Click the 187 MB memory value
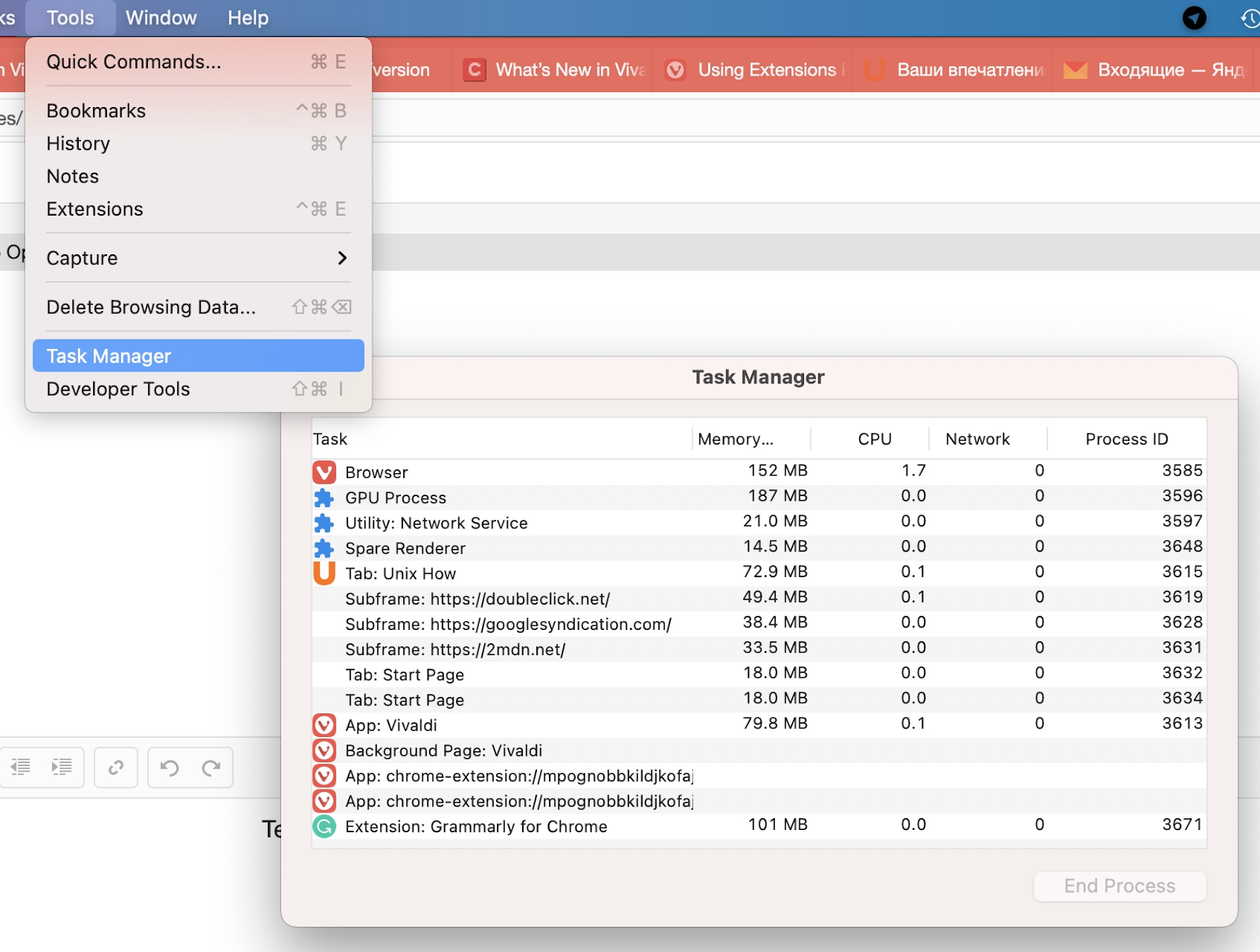The width and height of the screenshot is (1260, 952). coord(777,496)
